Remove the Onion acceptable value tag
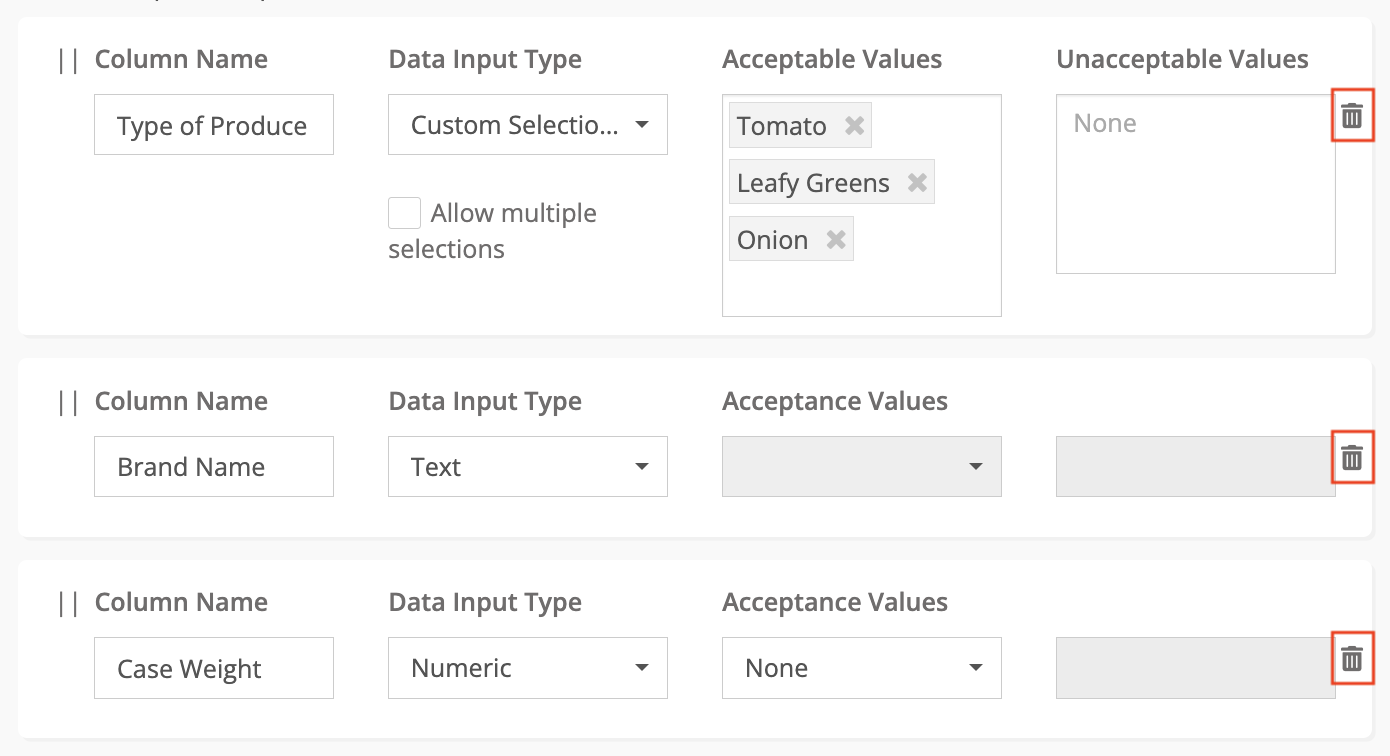This screenshot has height=756, width=1390. point(836,240)
